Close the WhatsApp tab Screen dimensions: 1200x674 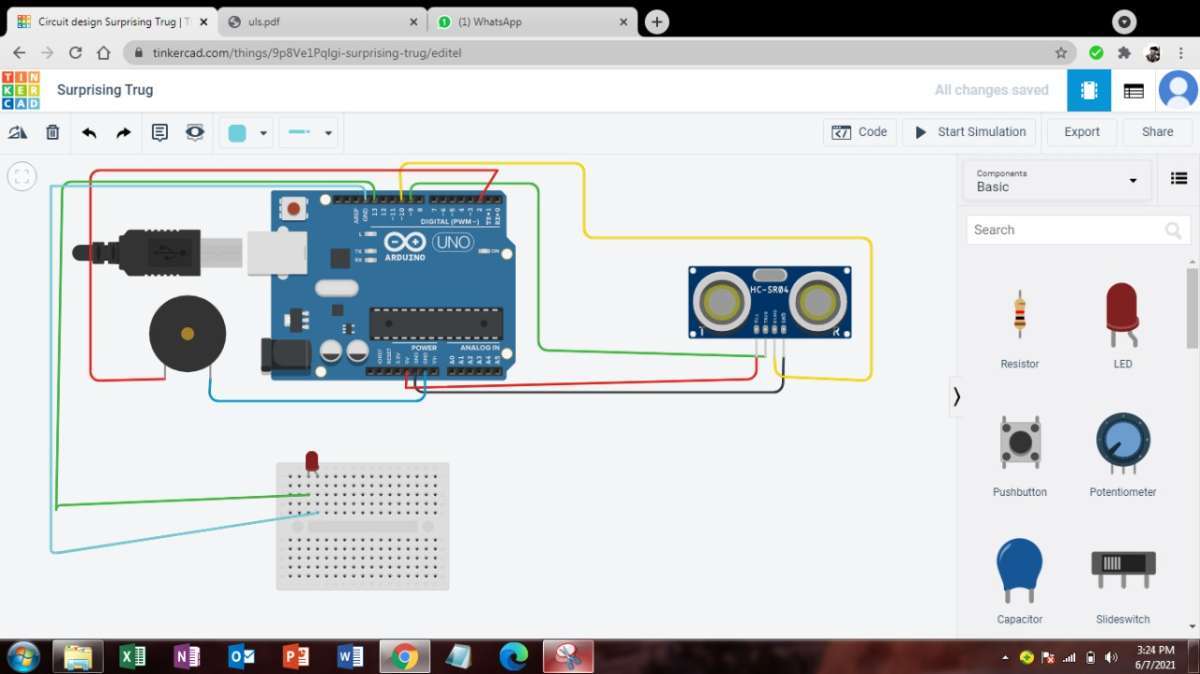pyautogui.click(x=623, y=22)
